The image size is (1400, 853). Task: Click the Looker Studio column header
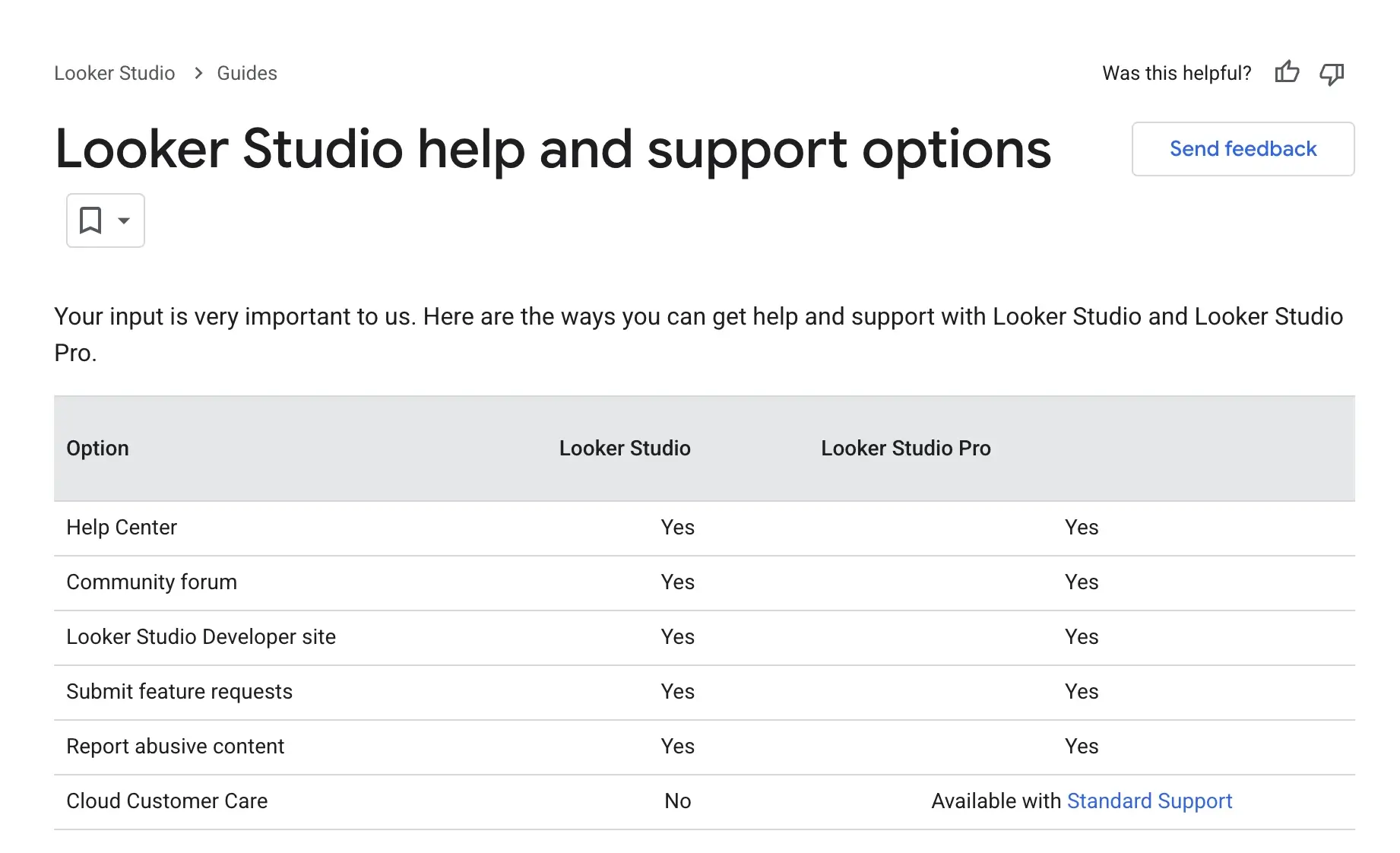[x=625, y=449]
